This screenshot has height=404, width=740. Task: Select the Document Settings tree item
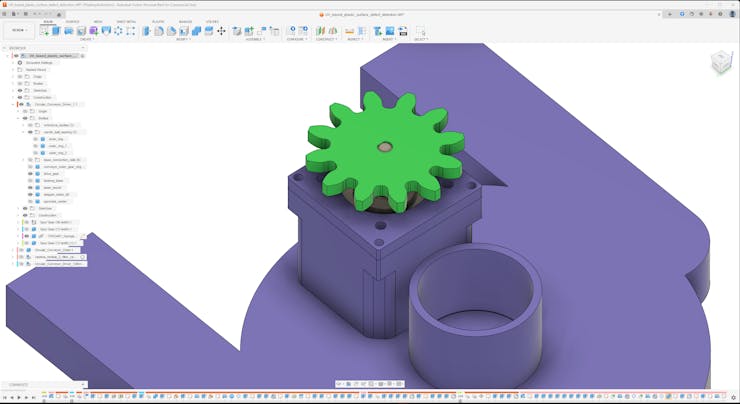click(38, 62)
